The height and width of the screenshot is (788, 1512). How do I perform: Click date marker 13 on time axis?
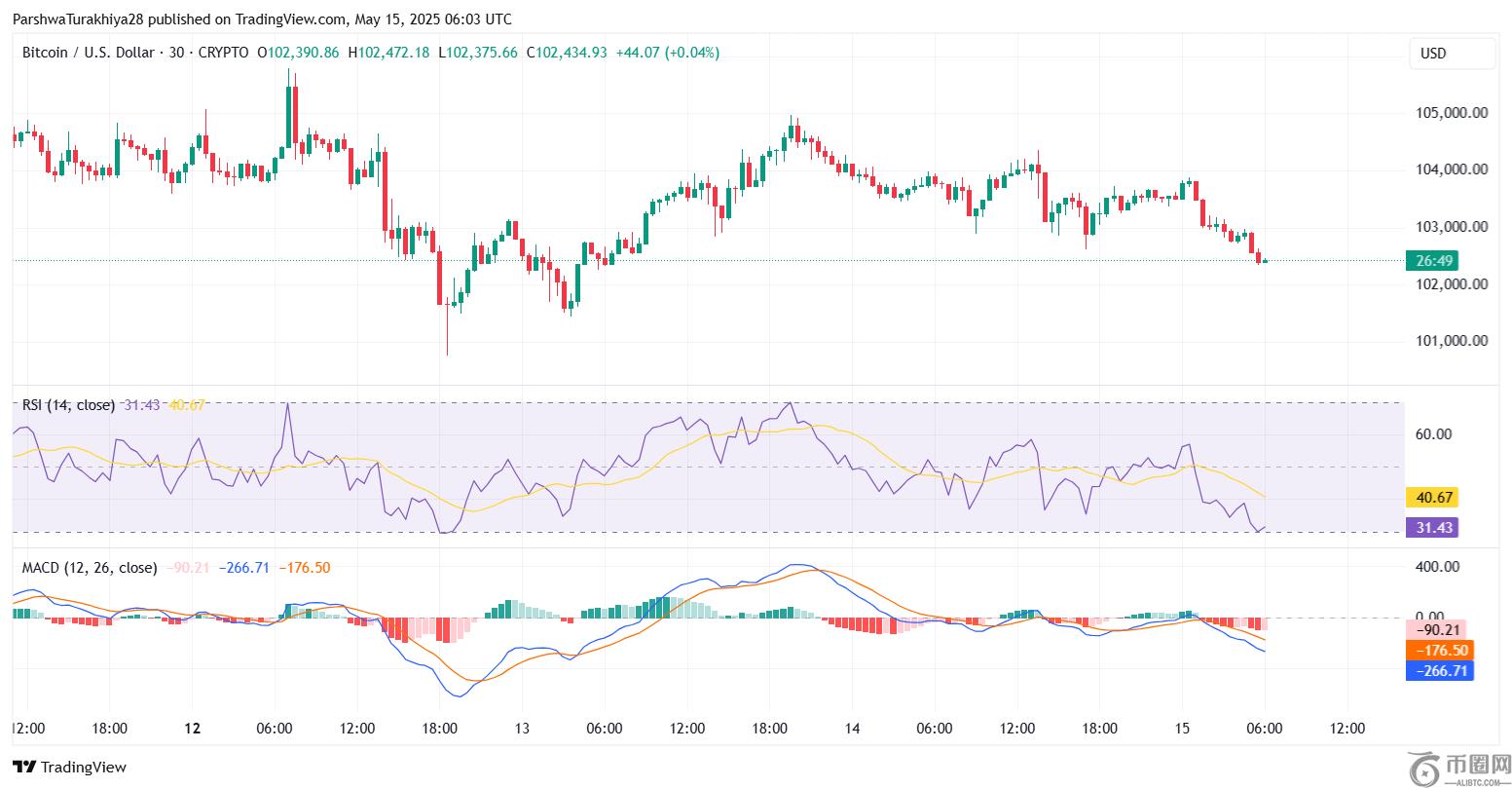pos(521,728)
